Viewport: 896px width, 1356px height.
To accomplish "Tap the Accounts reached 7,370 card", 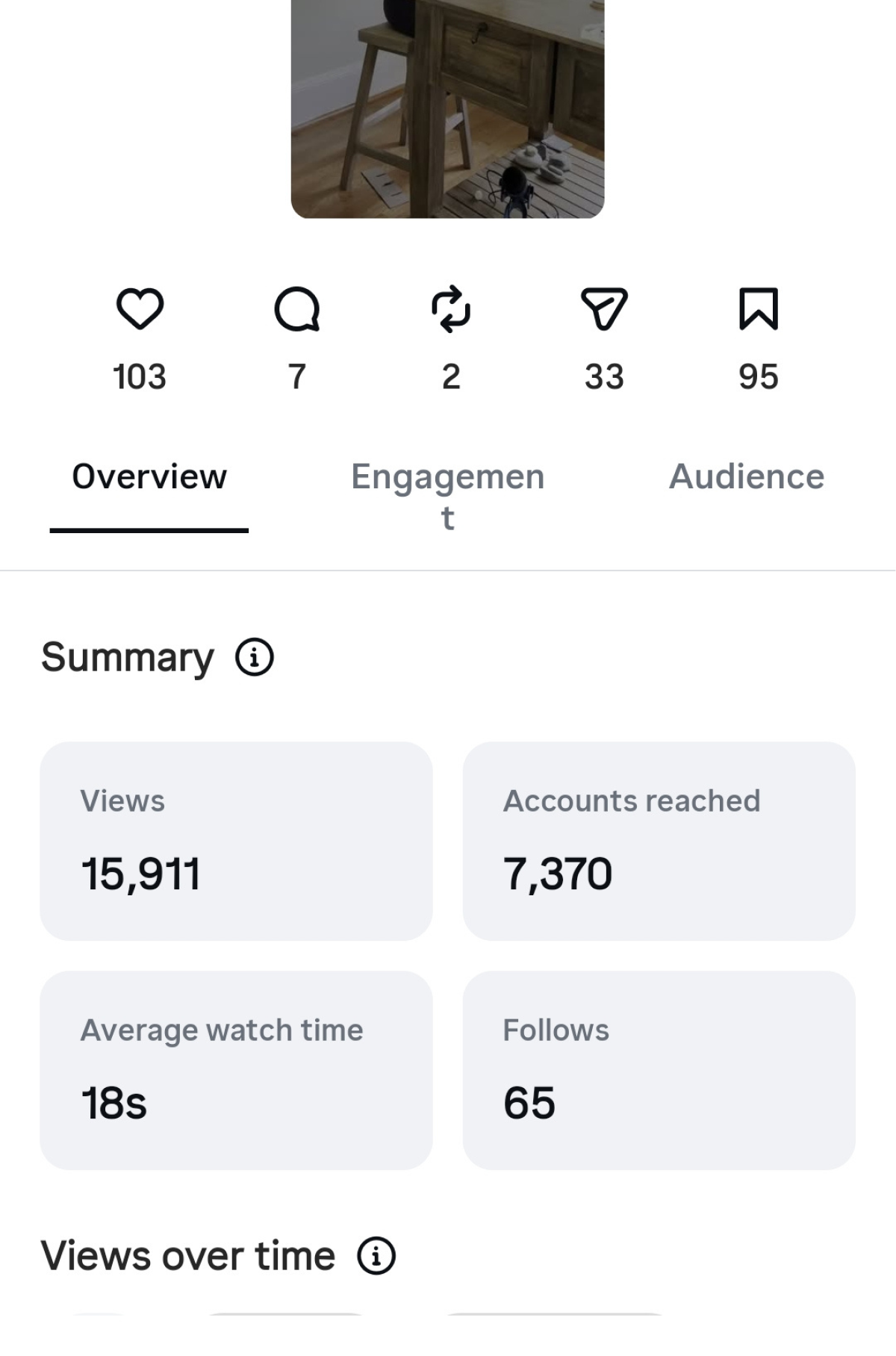I will [x=659, y=841].
